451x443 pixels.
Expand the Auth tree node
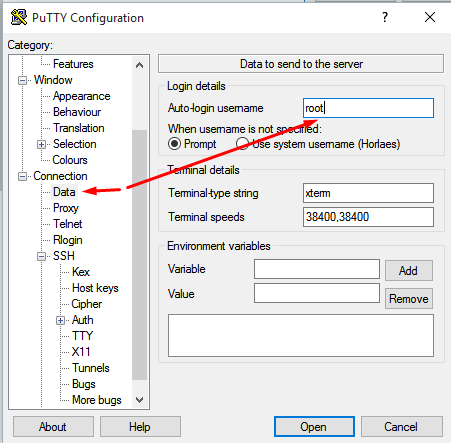point(60,320)
